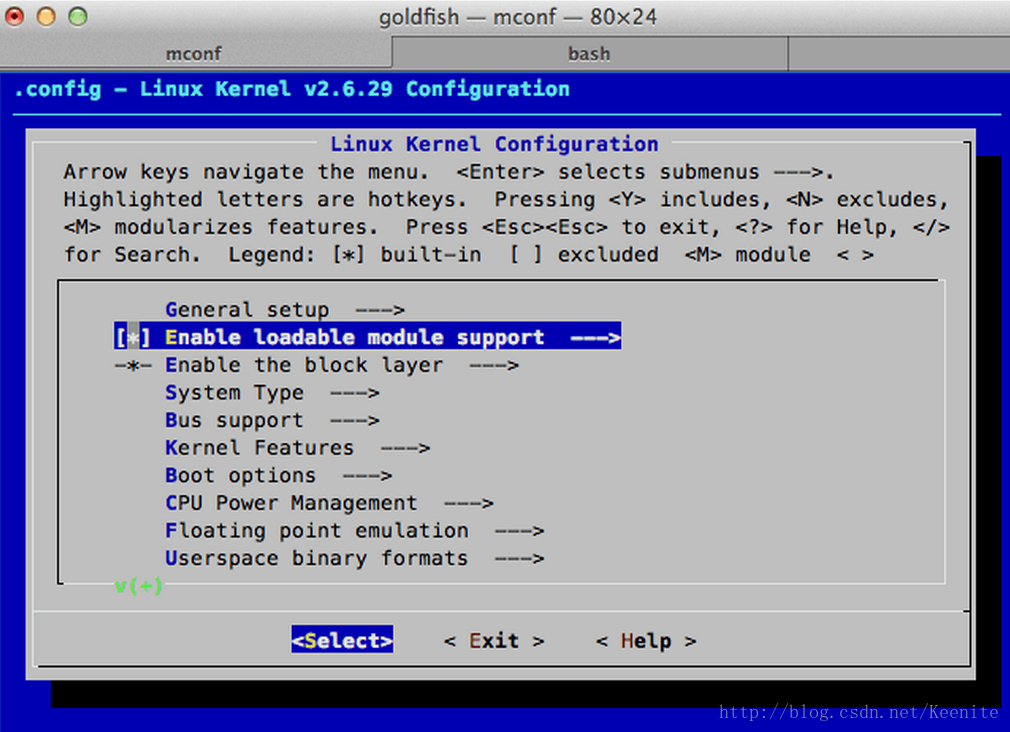
Task: Click the arrow after Userspace binary formats
Action: [x=520, y=559]
